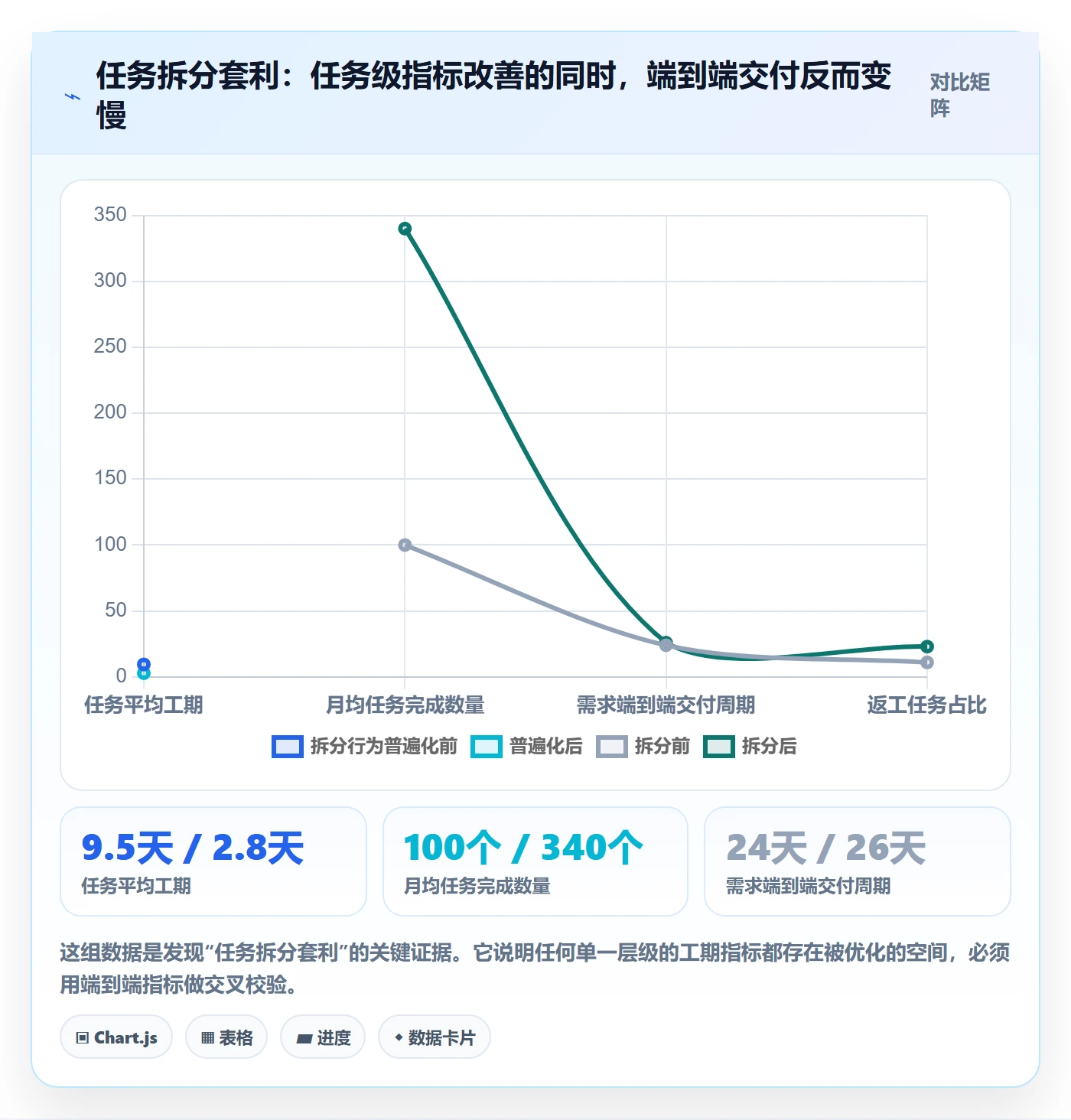Click the 350 y-axis value
1071x1120 pixels.
point(110,215)
